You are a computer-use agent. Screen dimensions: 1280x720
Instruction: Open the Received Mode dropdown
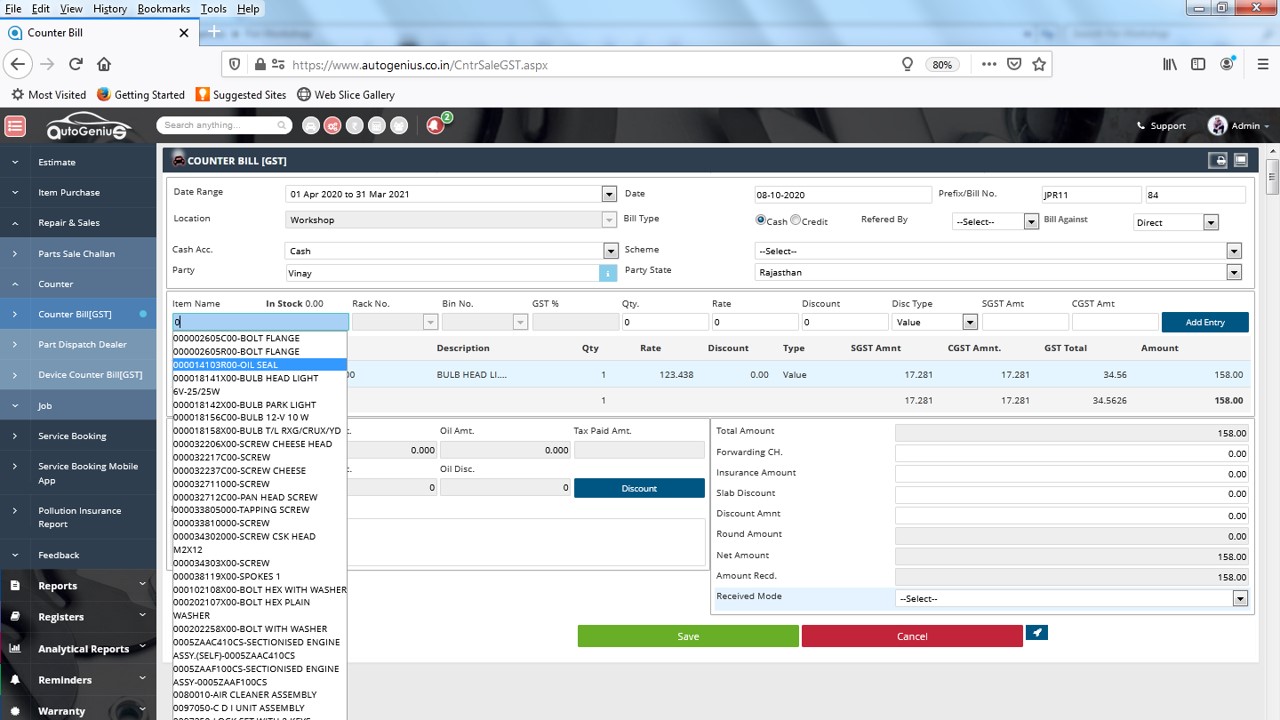tap(1240, 597)
